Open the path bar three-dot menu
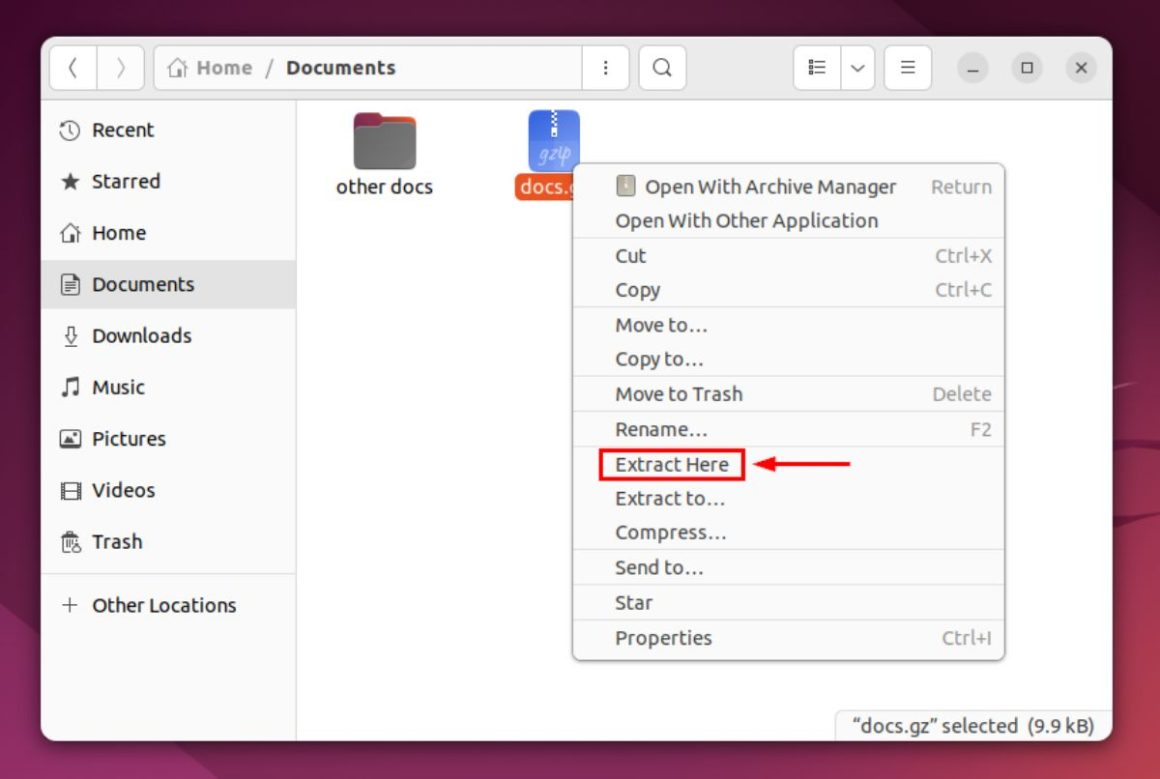This screenshot has width=1160, height=779. [x=605, y=67]
